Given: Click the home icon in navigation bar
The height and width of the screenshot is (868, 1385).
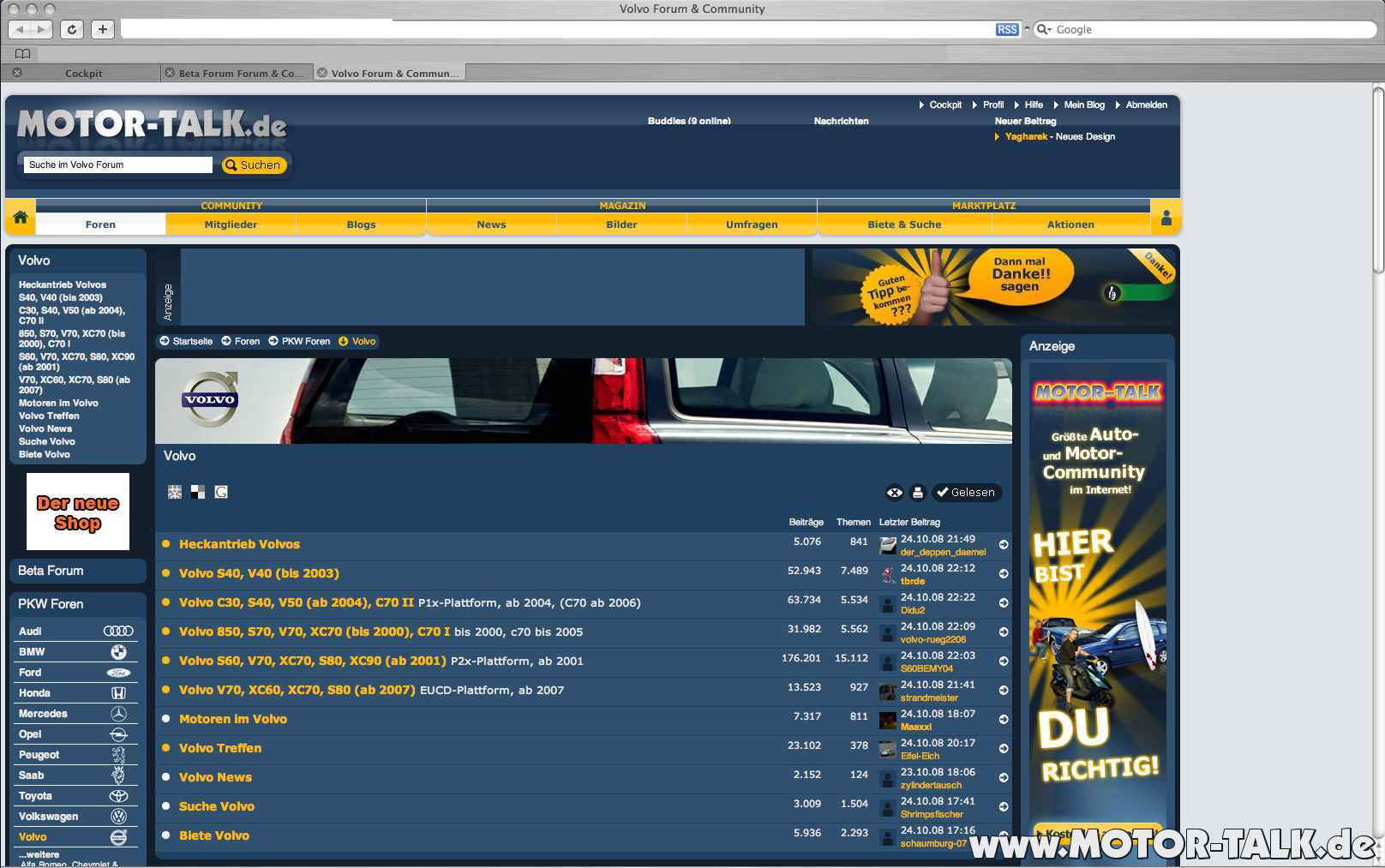Looking at the screenshot, I should point(20,218).
